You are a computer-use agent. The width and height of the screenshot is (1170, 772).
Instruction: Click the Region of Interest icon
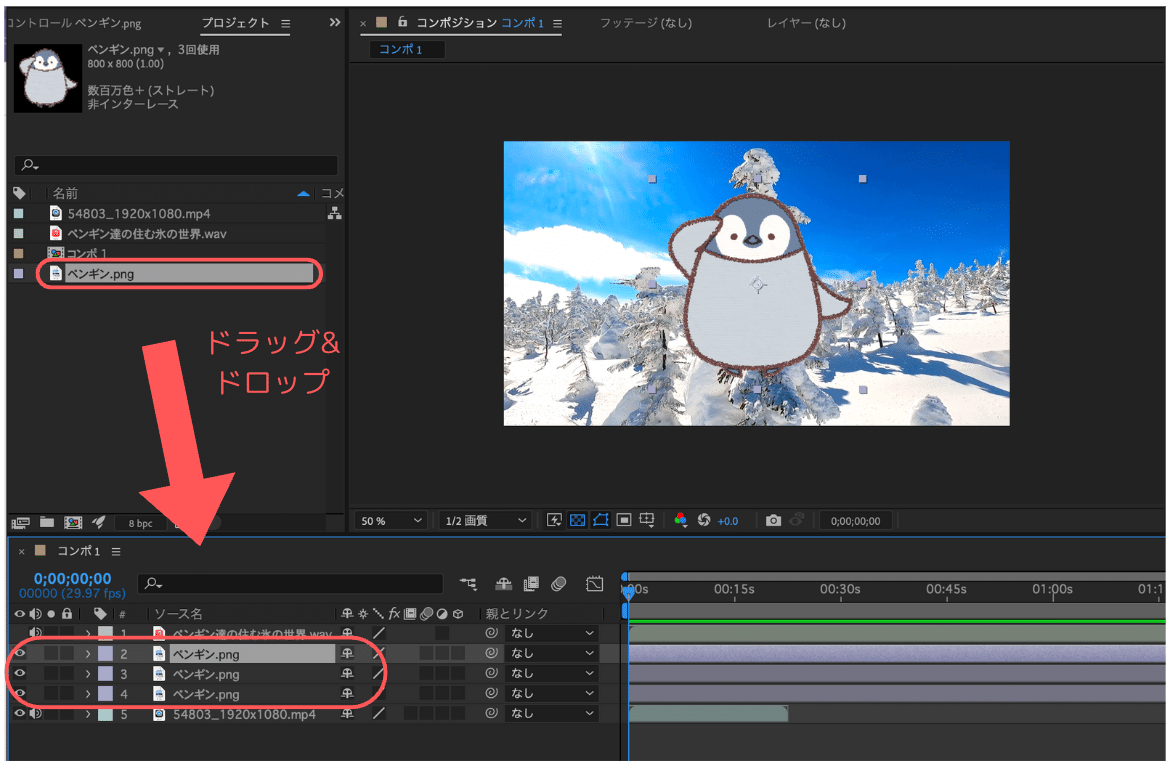tap(625, 521)
